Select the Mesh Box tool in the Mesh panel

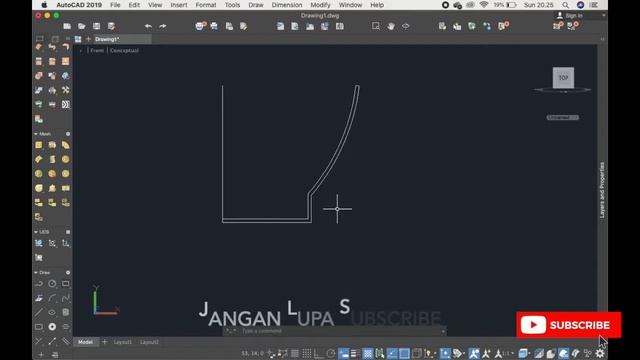pos(39,145)
